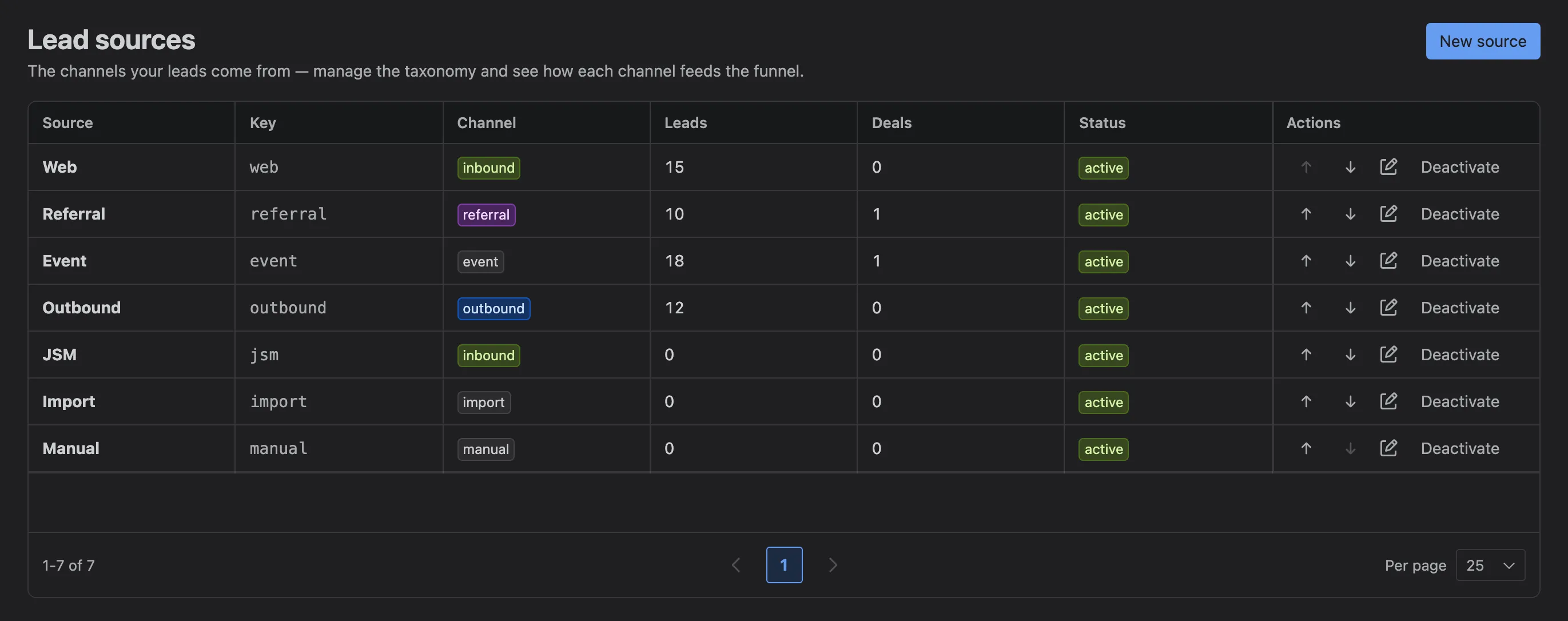Move the JSM source up
Image resolution: width=1568 pixels, height=621 pixels.
pos(1306,355)
